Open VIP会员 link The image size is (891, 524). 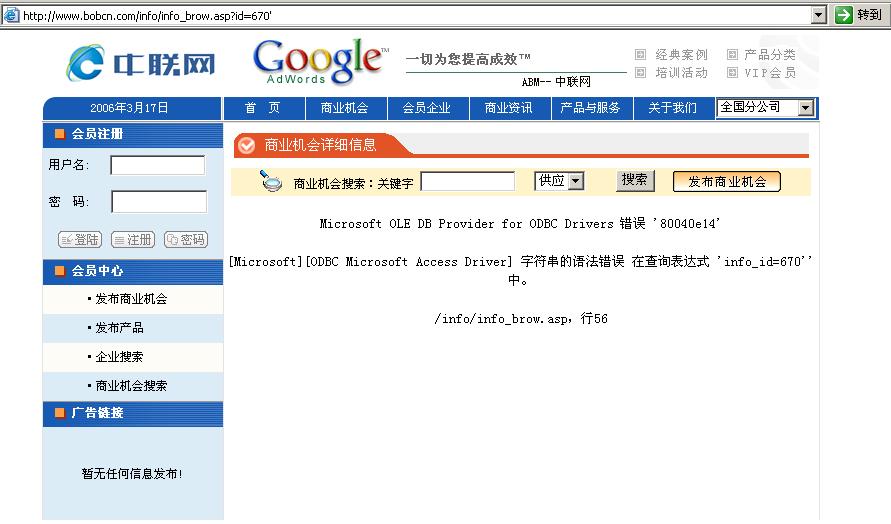[x=770, y=73]
